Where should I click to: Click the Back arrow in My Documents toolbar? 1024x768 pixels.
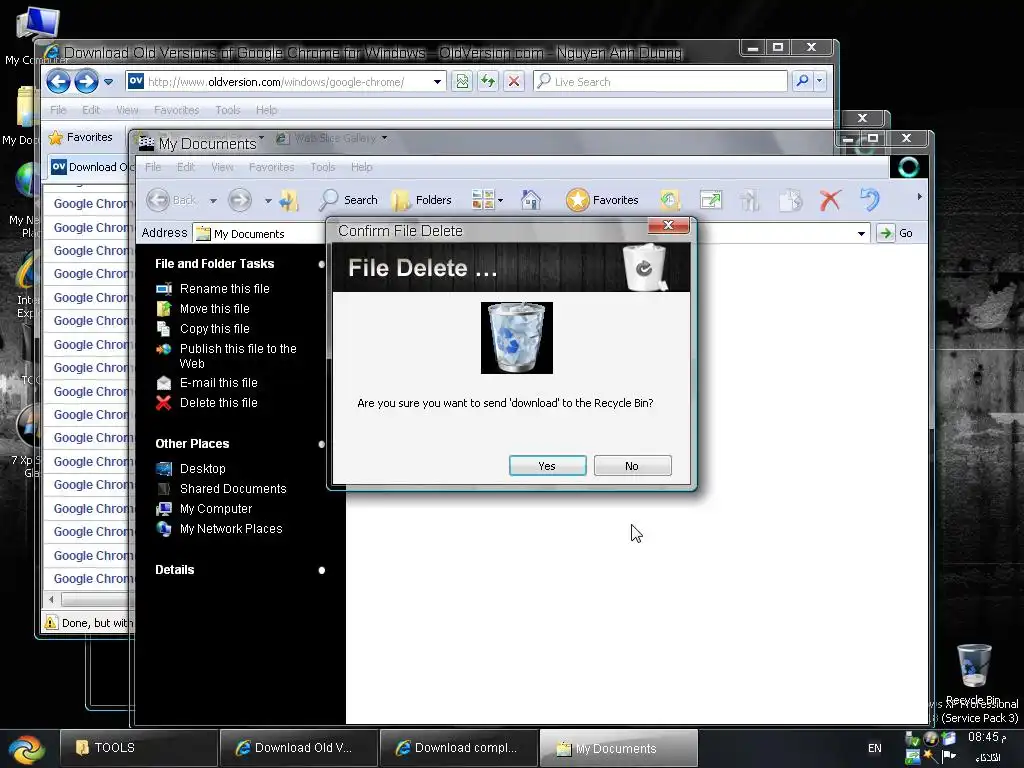pos(158,200)
